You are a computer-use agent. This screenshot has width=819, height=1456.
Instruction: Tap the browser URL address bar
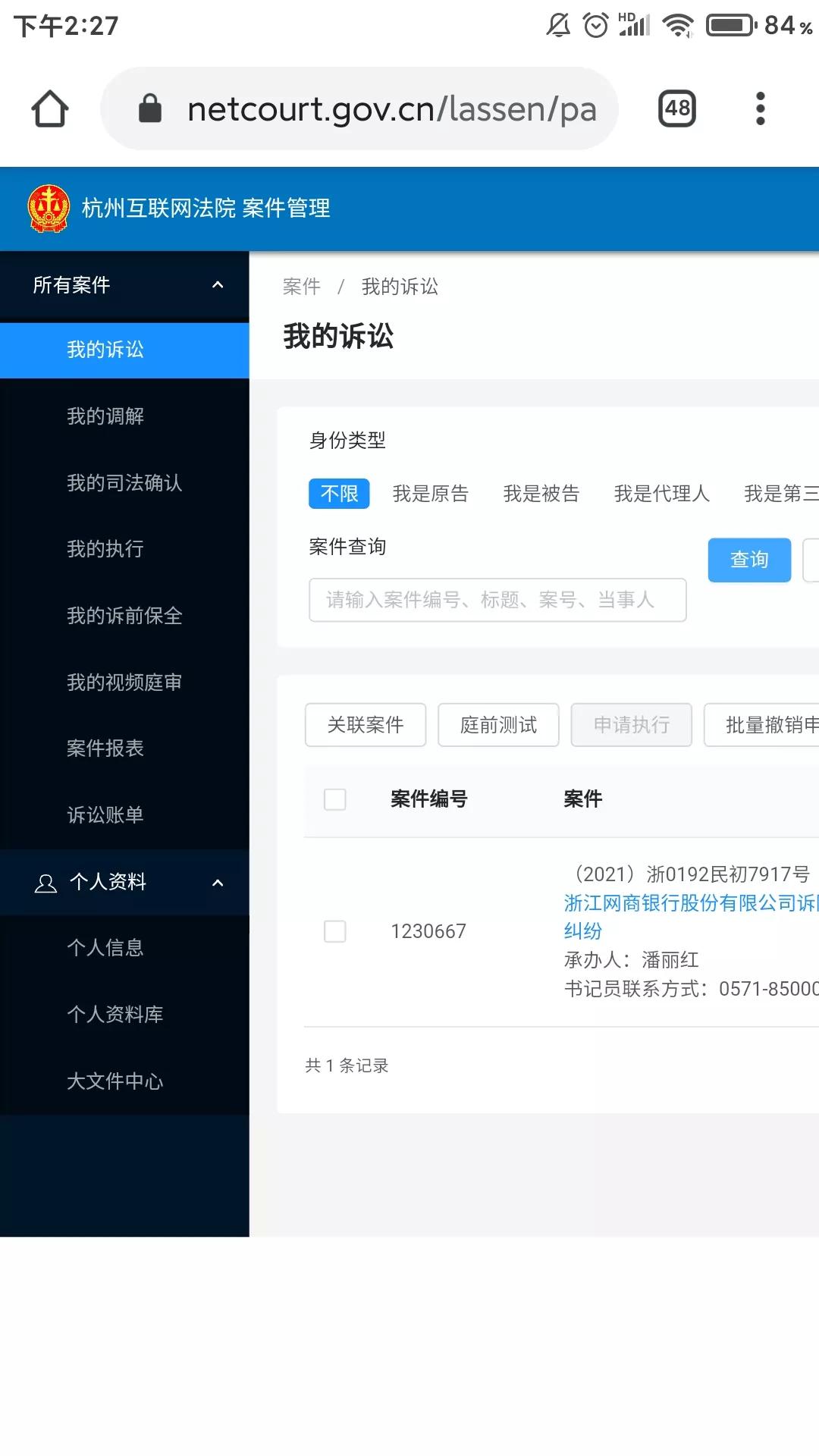[x=391, y=108]
